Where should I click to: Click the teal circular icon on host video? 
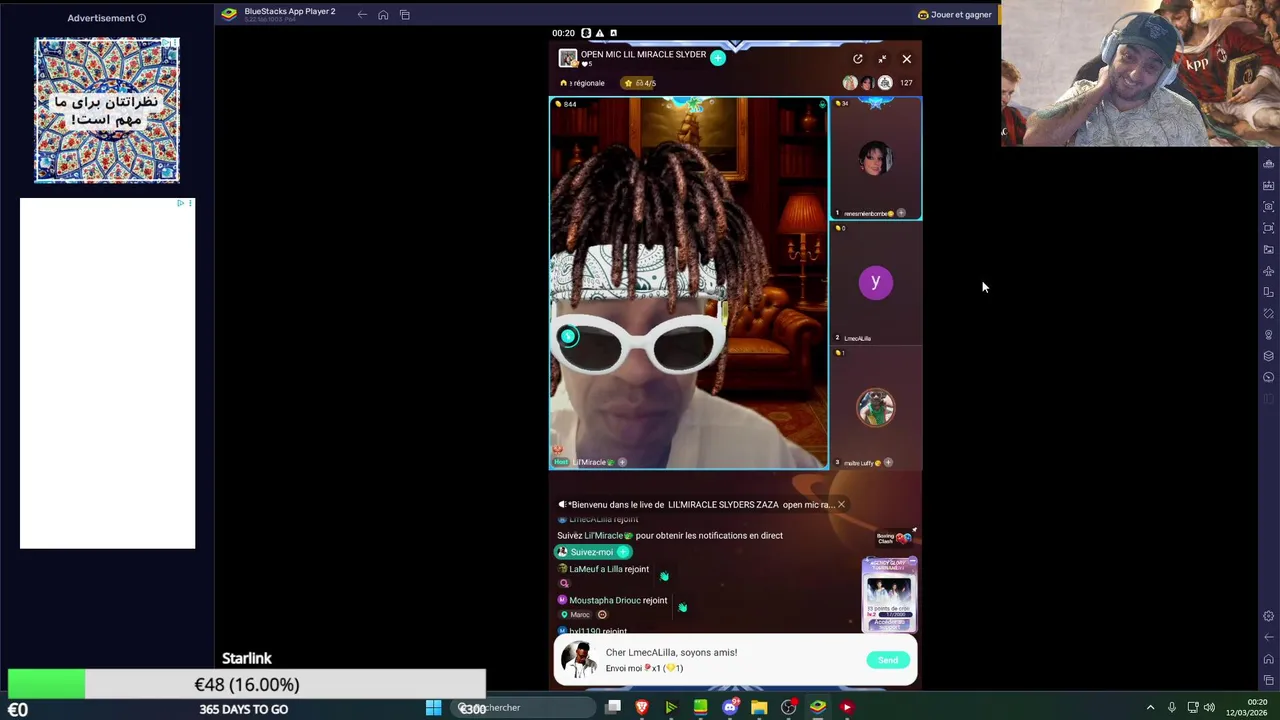568,336
